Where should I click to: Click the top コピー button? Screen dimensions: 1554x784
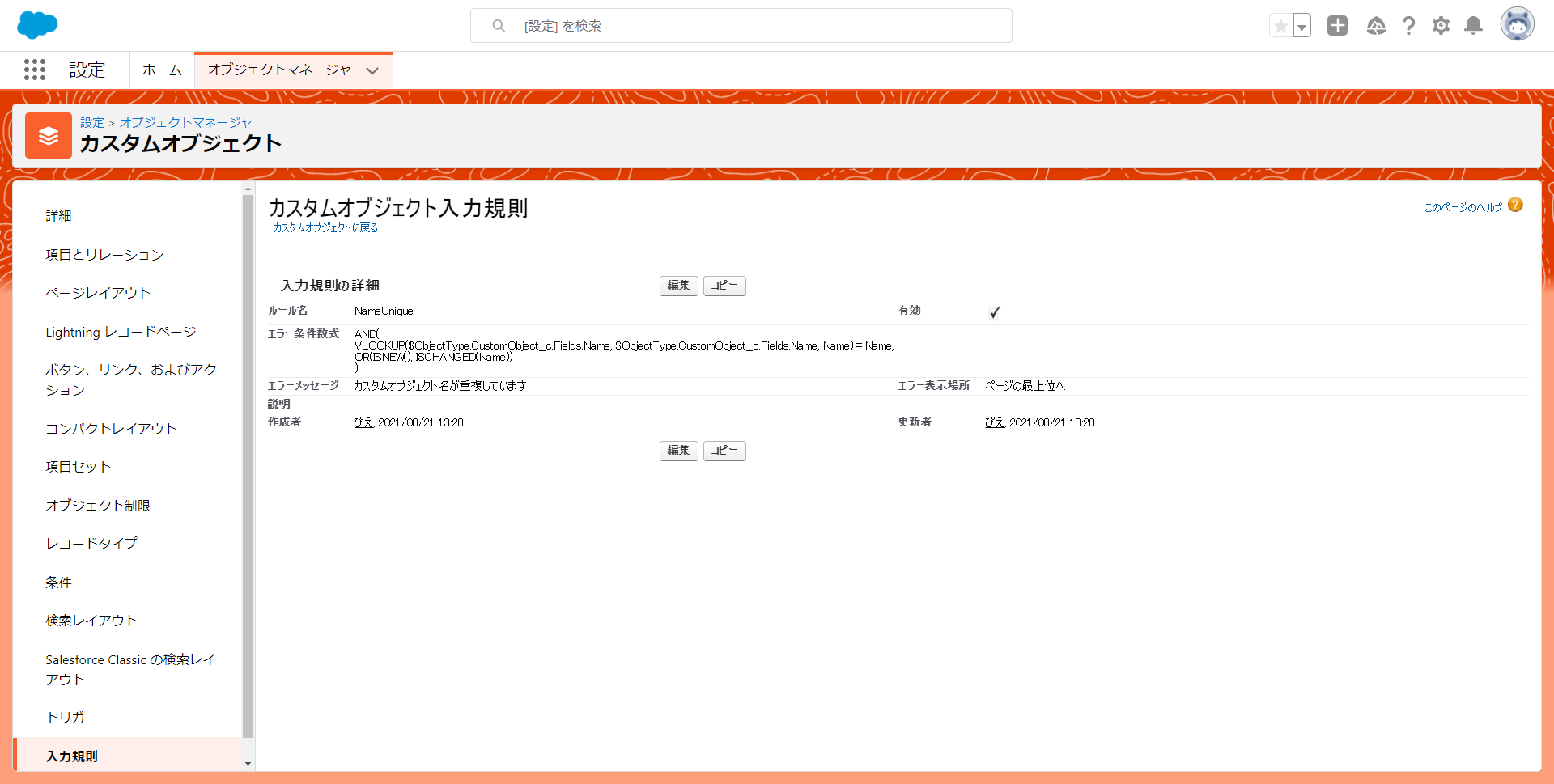(x=724, y=286)
